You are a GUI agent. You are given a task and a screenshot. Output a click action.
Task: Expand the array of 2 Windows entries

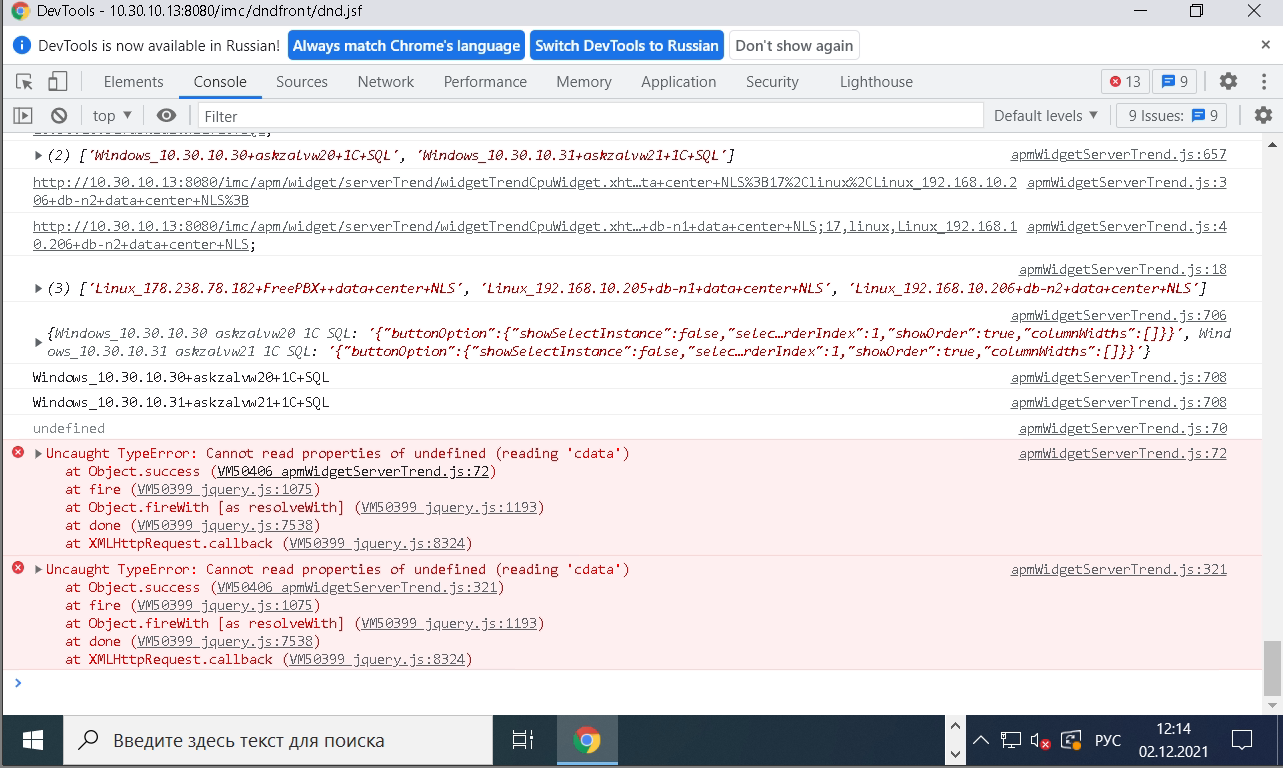(x=38, y=155)
